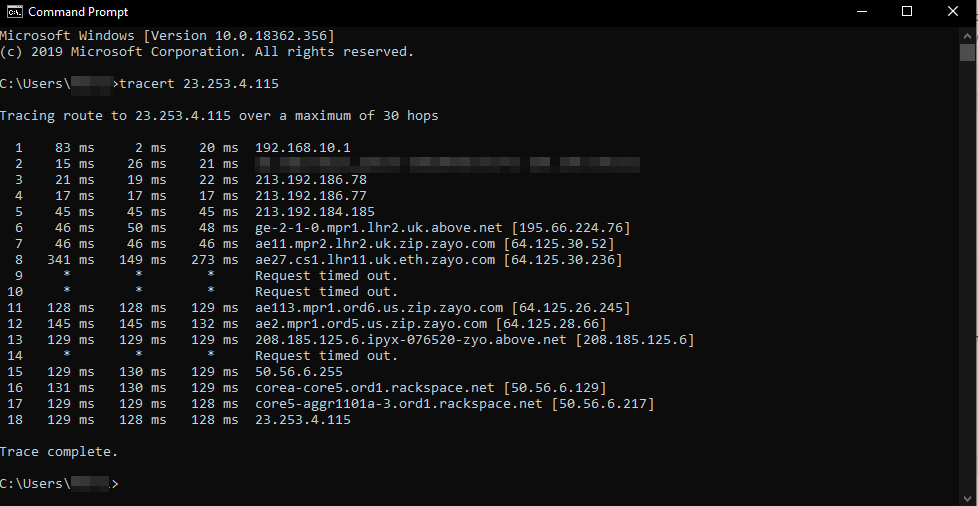Viewport: 978px width, 506px height.
Task: Close the Command Prompt window
Action: 953,12
